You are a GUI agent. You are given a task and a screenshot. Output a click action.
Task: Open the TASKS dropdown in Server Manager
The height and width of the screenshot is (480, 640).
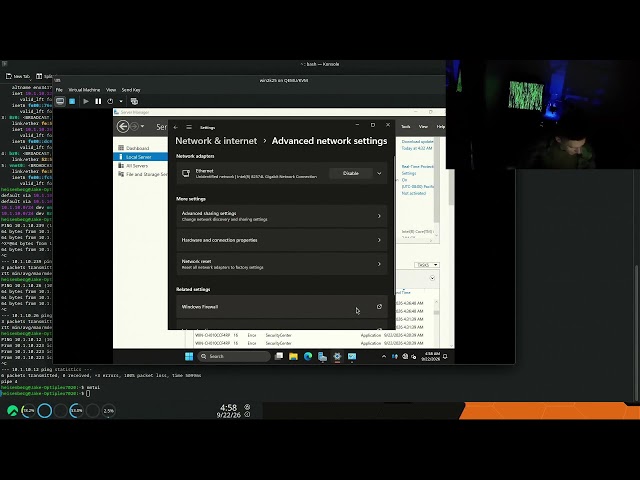click(x=427, y=265)
